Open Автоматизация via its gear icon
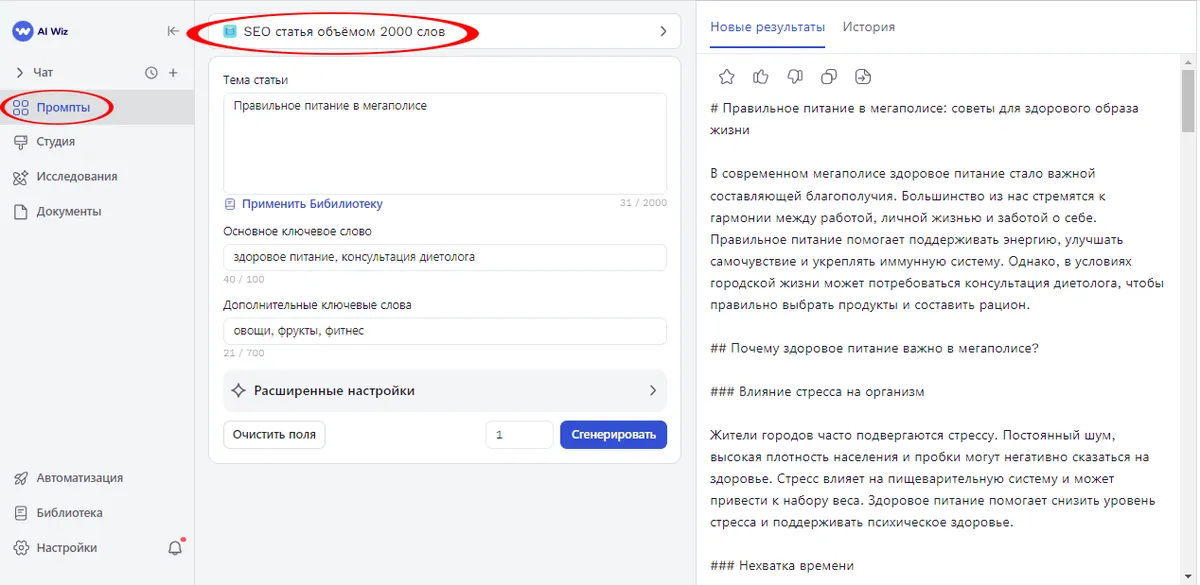The height and width of the screenshot is (585, 1200). coord(22,477)
